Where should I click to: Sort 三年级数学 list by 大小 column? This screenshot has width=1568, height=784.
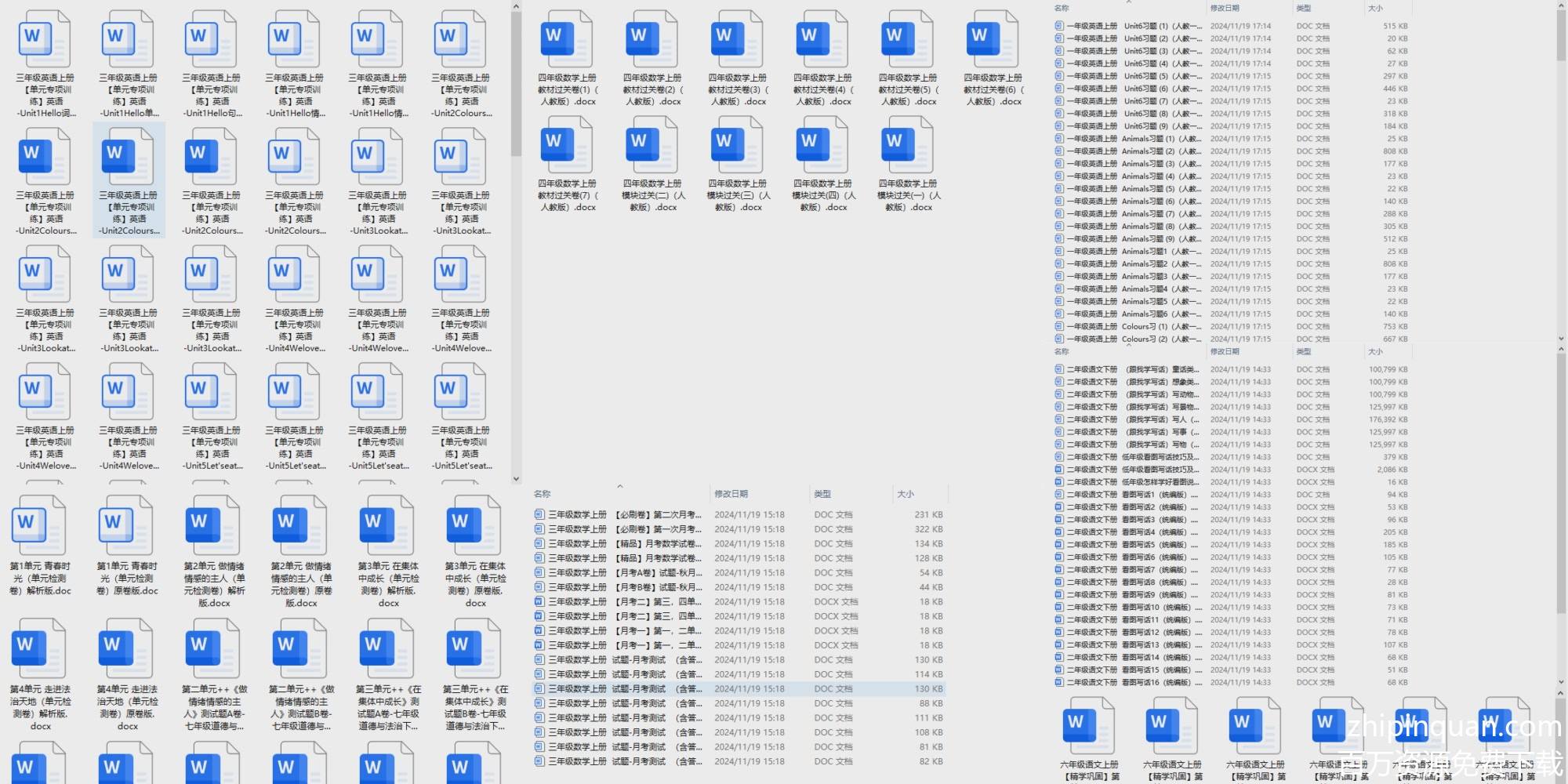[906, 494]
